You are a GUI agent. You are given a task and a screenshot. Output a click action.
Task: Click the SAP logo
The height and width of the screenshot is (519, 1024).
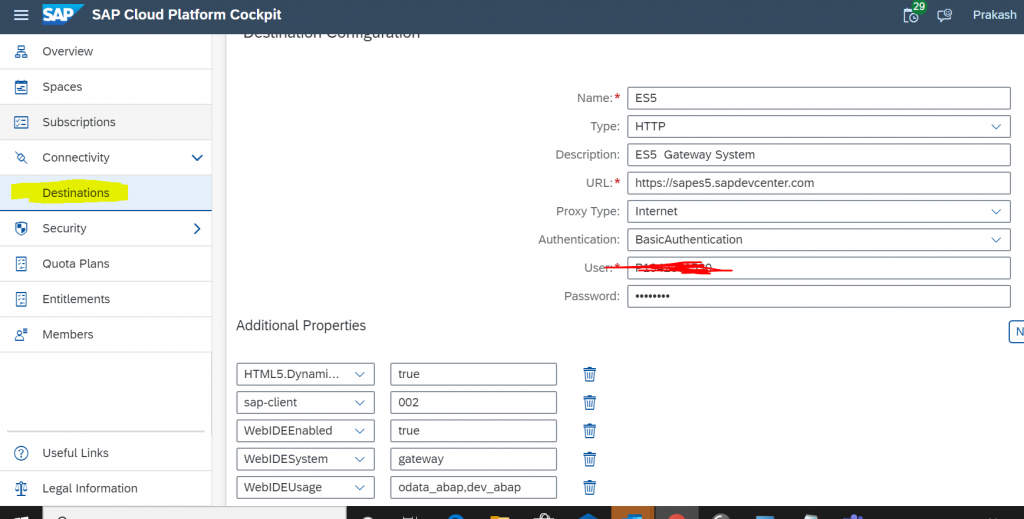[63, 14]
